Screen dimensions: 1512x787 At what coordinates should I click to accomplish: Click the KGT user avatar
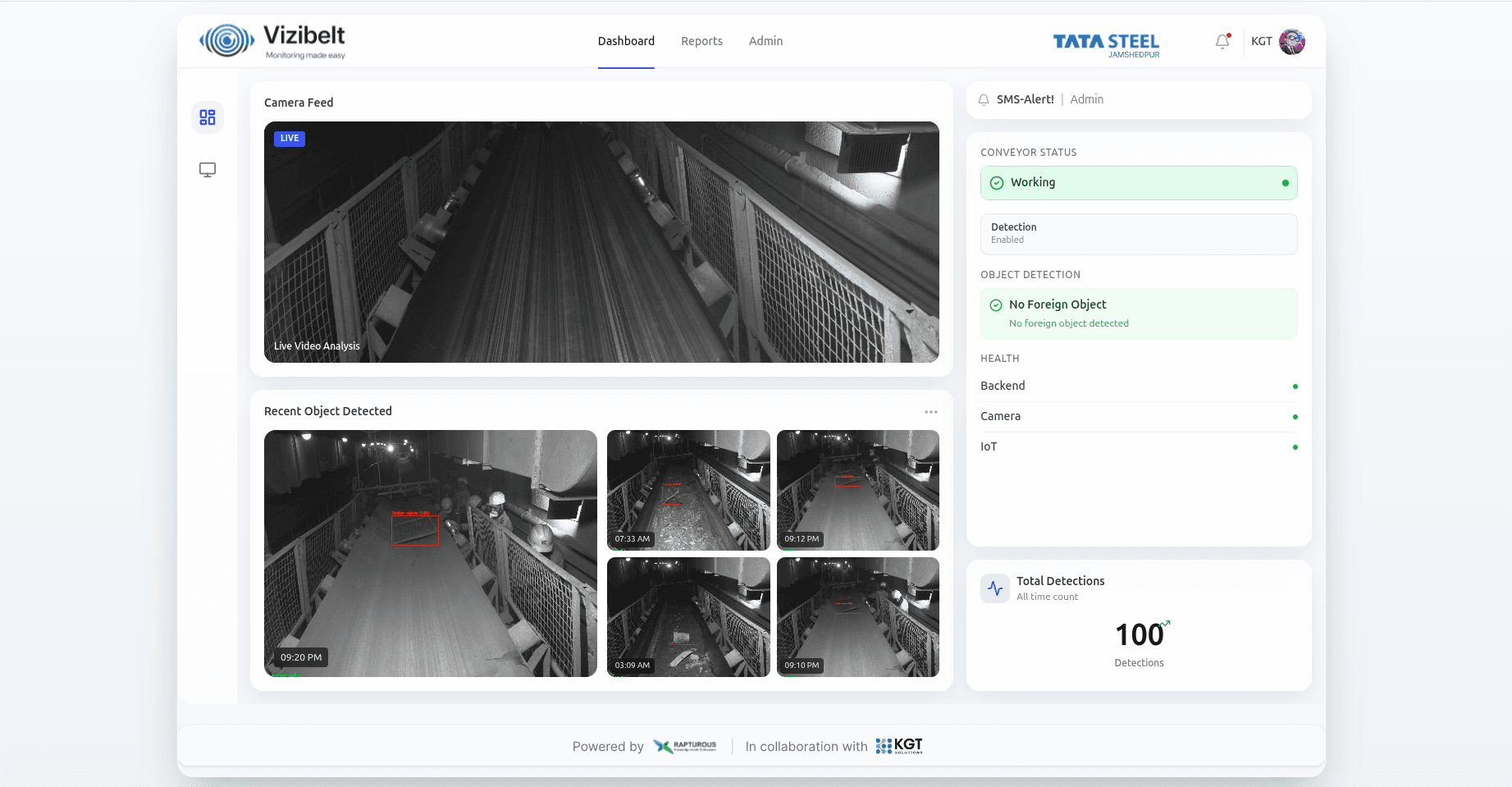(x=1292, y=41)
